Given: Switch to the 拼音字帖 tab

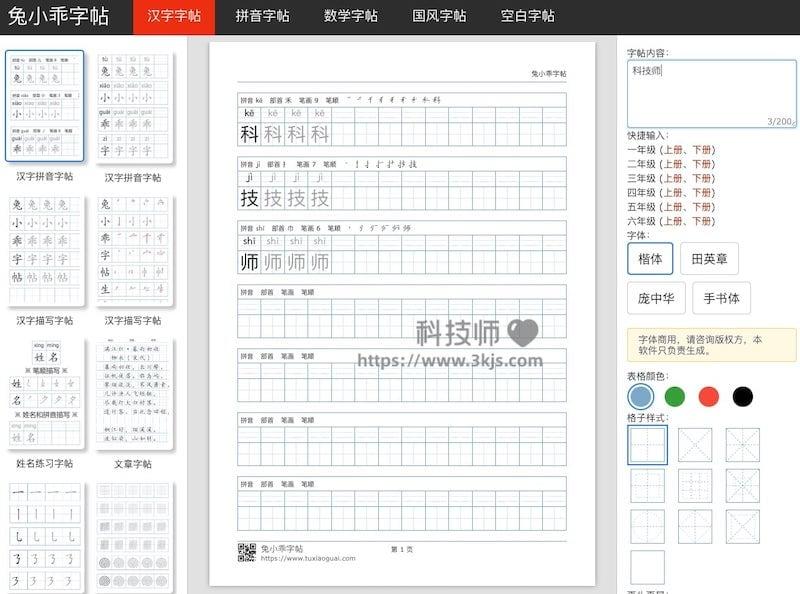Looking at the screenshot, I should tap(262, 16).
